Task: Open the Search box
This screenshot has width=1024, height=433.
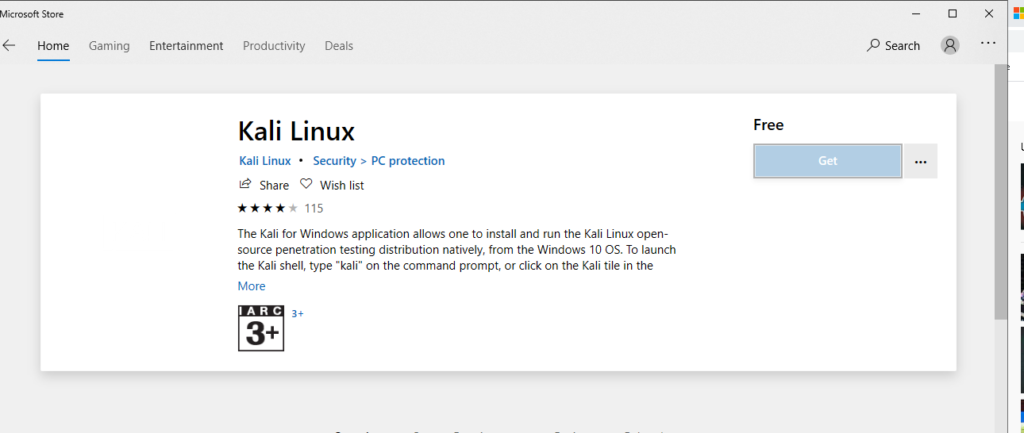Action: 893,46
